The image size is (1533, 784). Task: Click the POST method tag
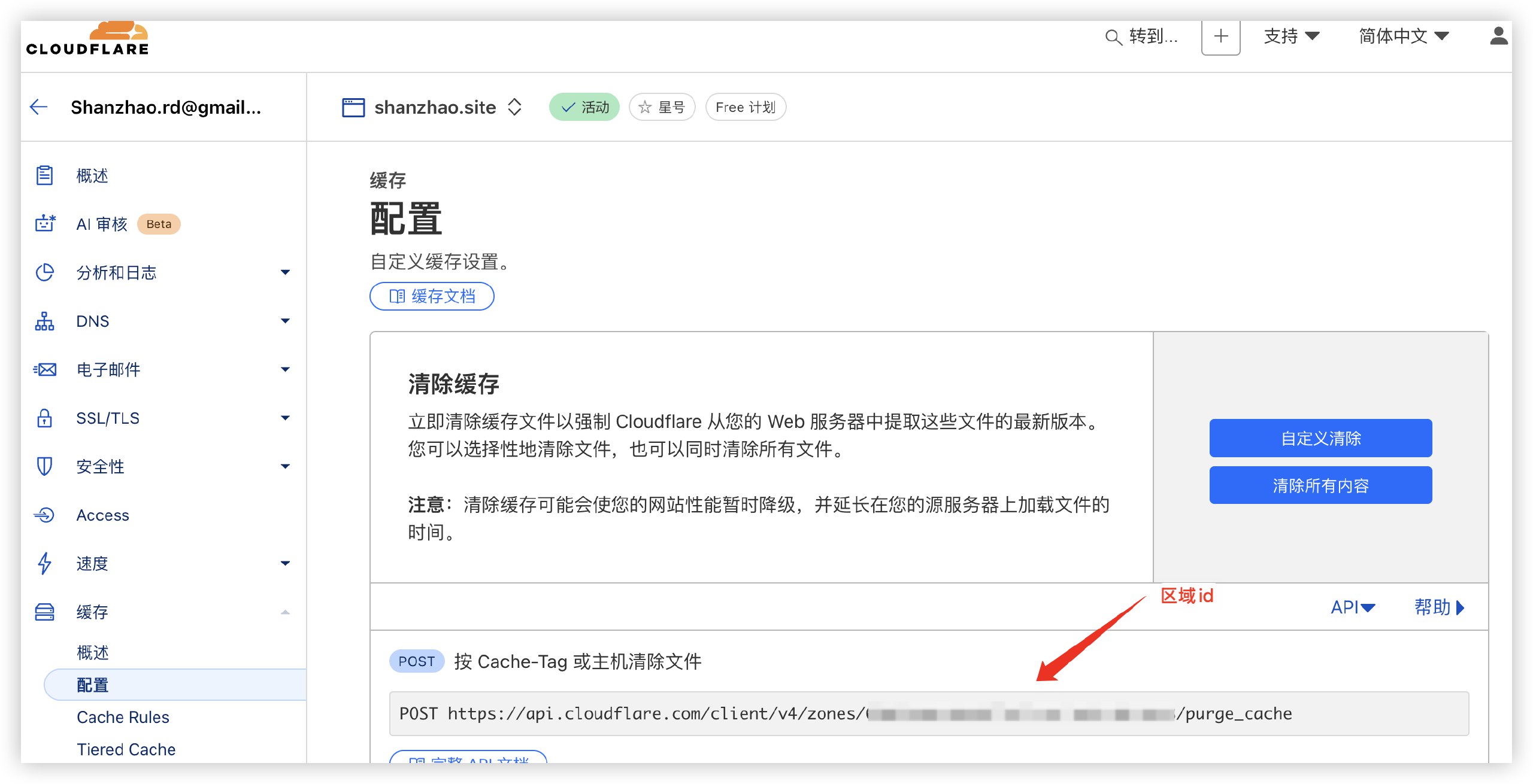(417, 661)
